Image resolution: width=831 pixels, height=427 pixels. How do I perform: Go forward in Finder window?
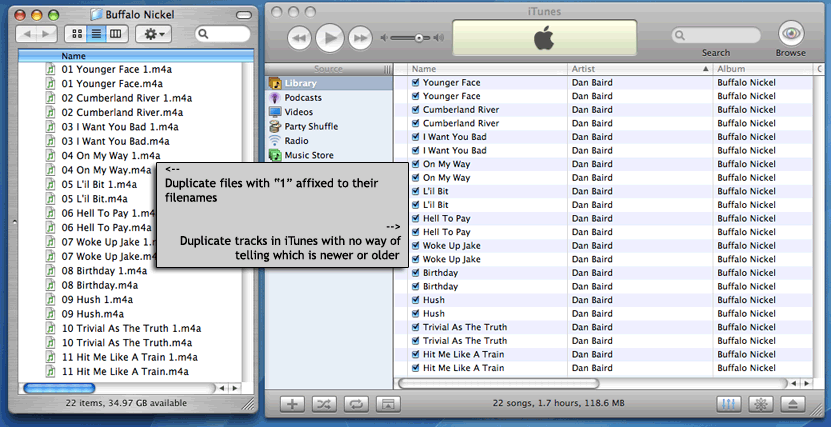(x=47, y=34)
